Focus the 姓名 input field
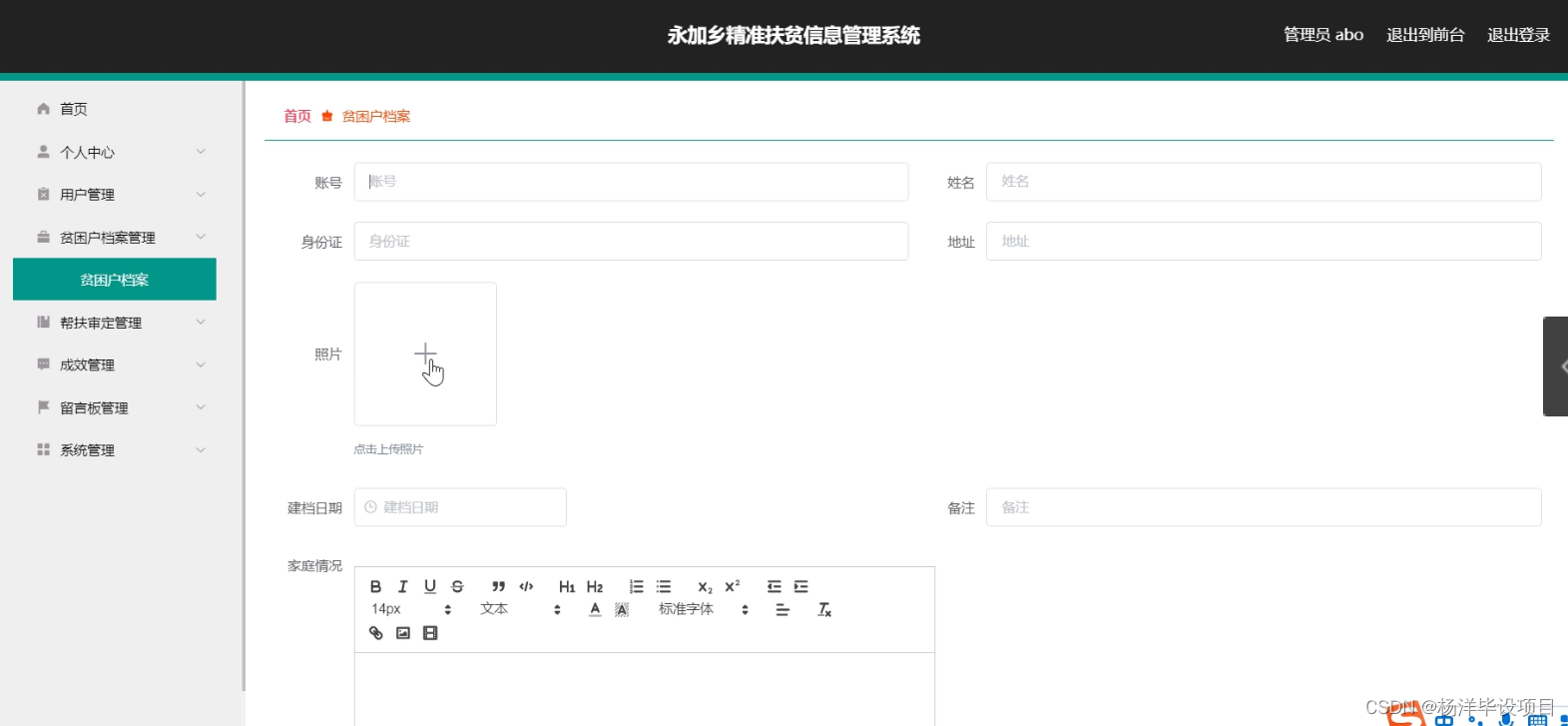 point(1264,182)
